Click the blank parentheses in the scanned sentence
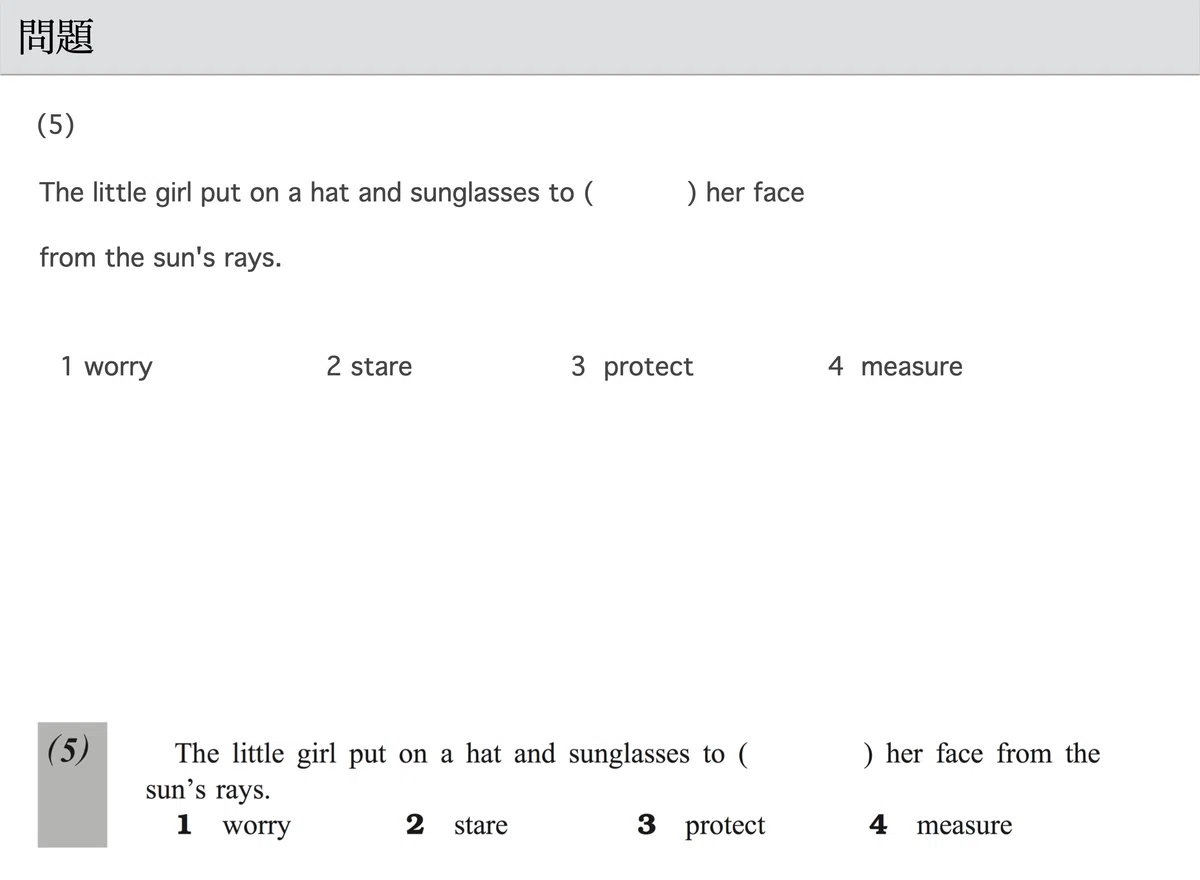This screenshot has width=1200, height=880. click(x=804, y=754)
